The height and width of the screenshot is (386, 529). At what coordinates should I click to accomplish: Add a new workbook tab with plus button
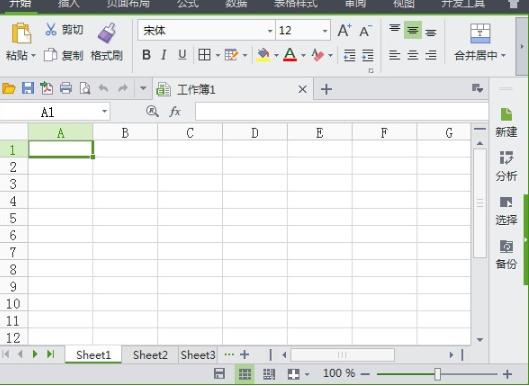tap(326, 89)
